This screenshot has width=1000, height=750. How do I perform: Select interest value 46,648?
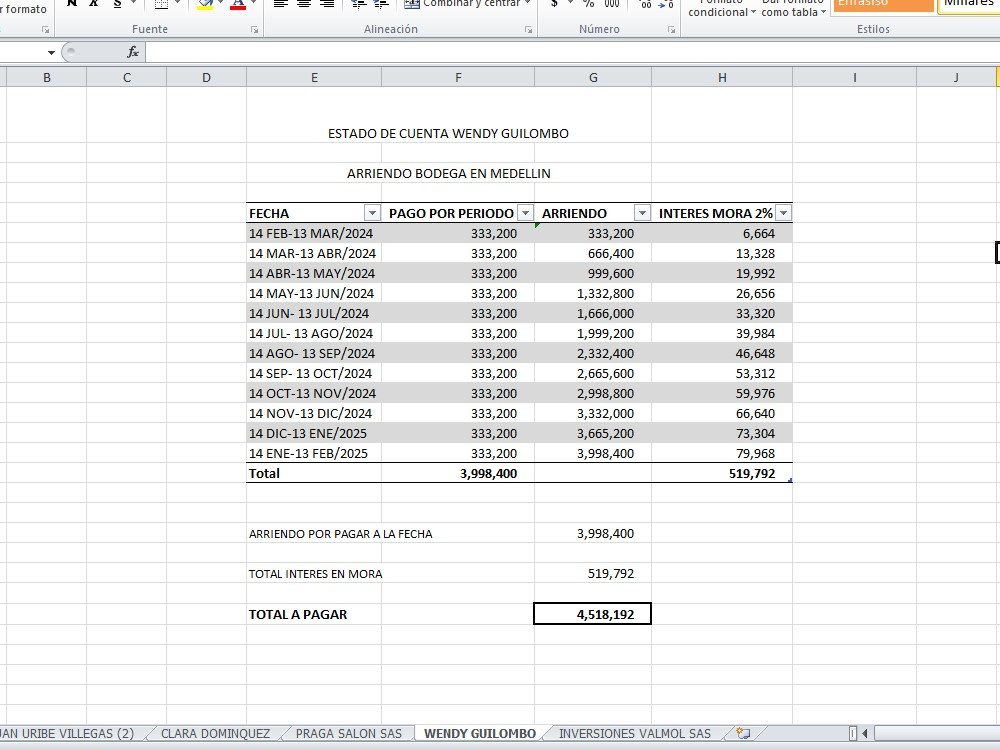tap(722, 353)
